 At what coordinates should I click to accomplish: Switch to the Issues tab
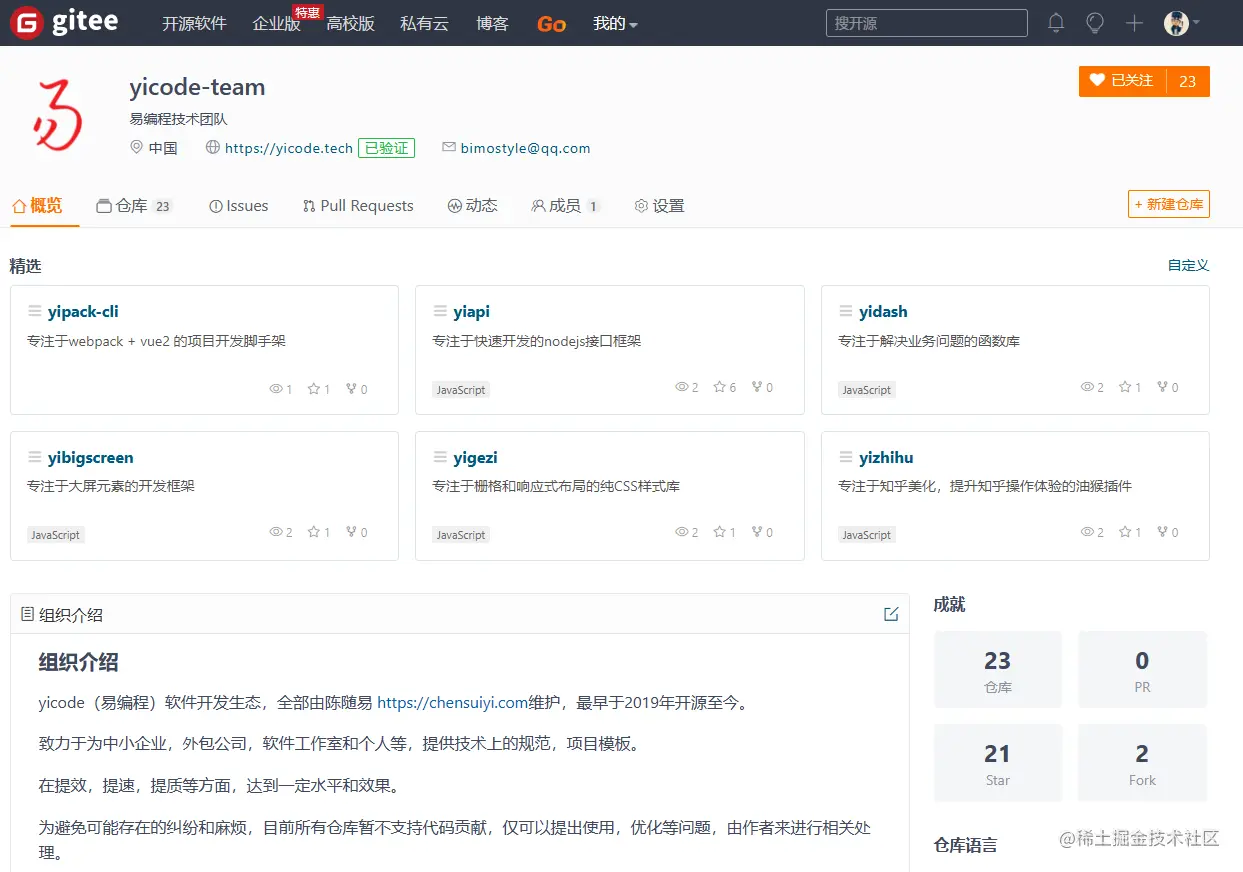click(x=238, y=205)
